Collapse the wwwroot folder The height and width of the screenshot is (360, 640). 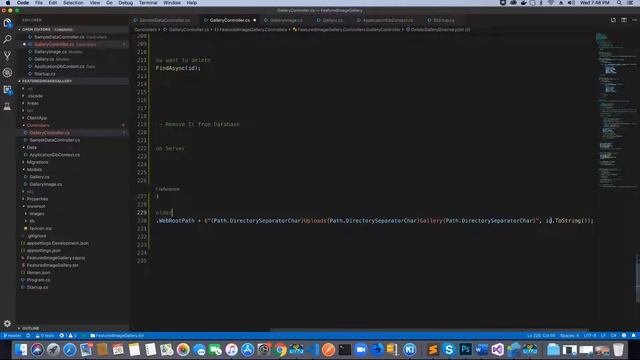36,206
